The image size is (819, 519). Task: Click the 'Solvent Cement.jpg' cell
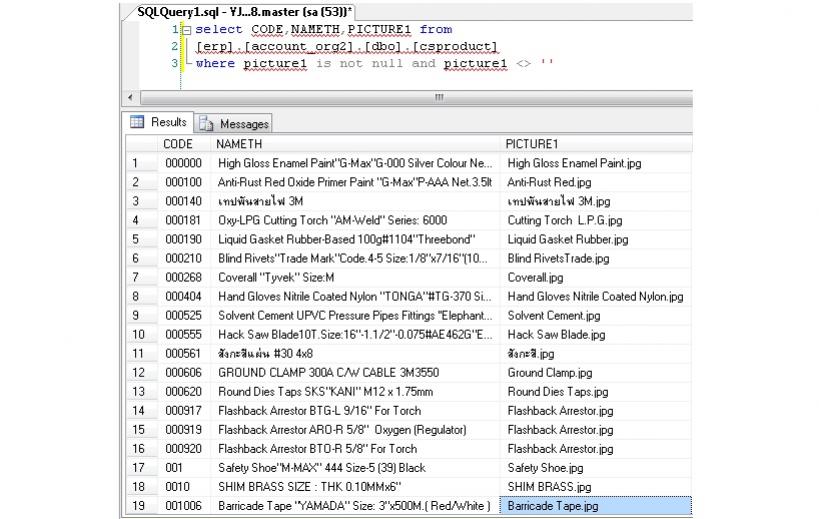tap(596, 316)
